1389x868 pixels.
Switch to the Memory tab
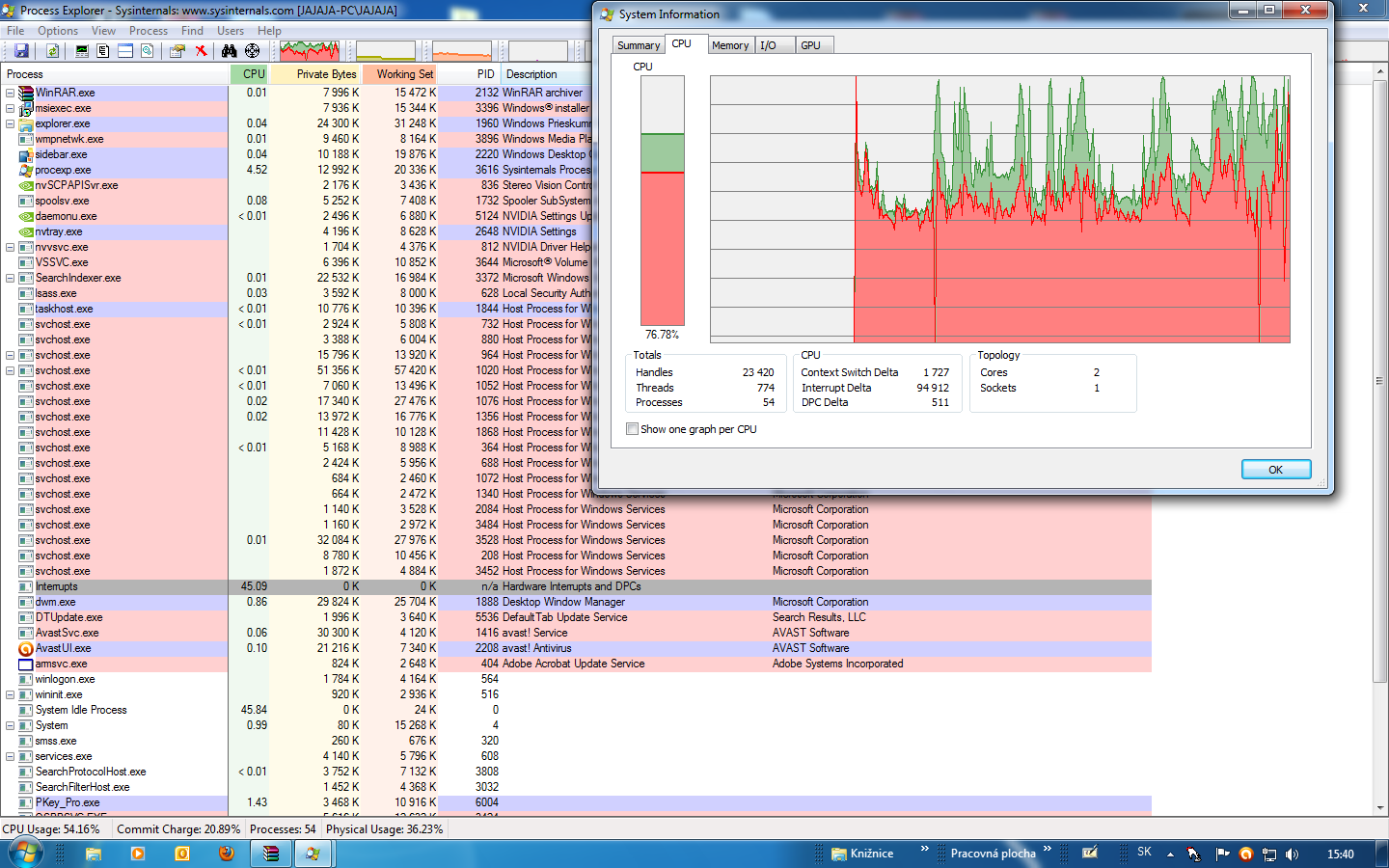730,45
